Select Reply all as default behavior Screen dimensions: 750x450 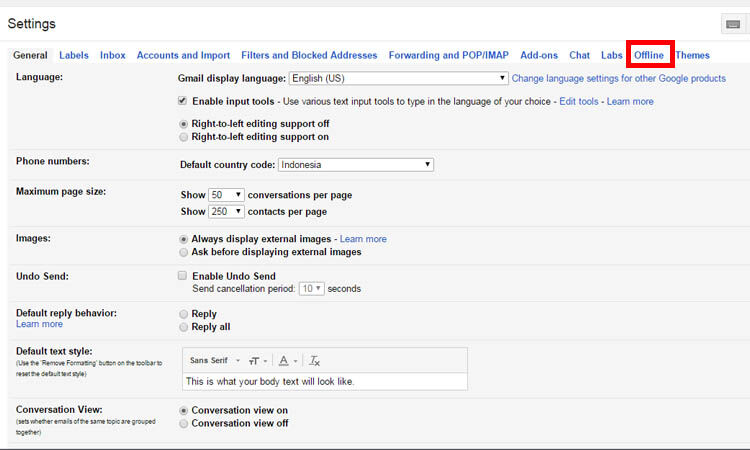click(183, 327)
